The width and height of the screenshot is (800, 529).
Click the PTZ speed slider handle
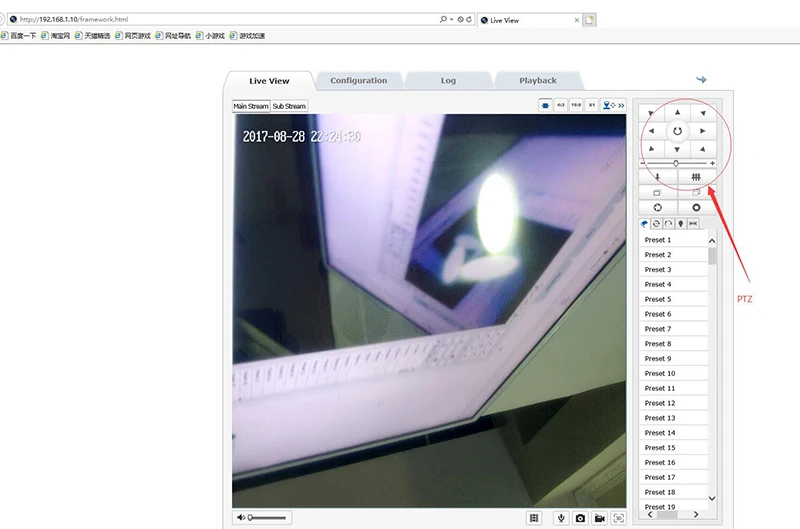tap(676, 163)
